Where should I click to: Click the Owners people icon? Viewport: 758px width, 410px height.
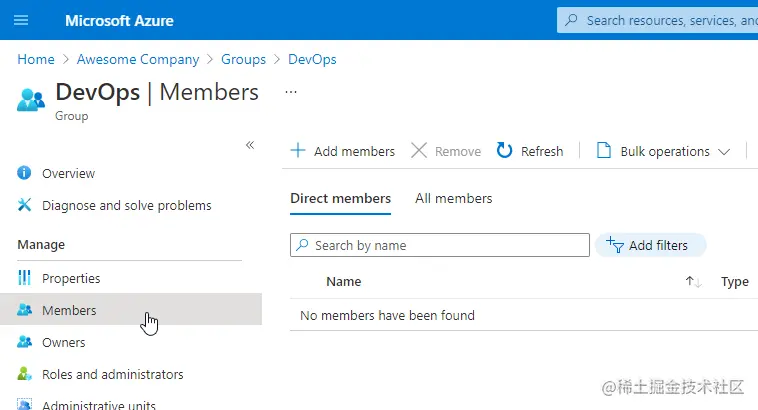tap(24, 342)
